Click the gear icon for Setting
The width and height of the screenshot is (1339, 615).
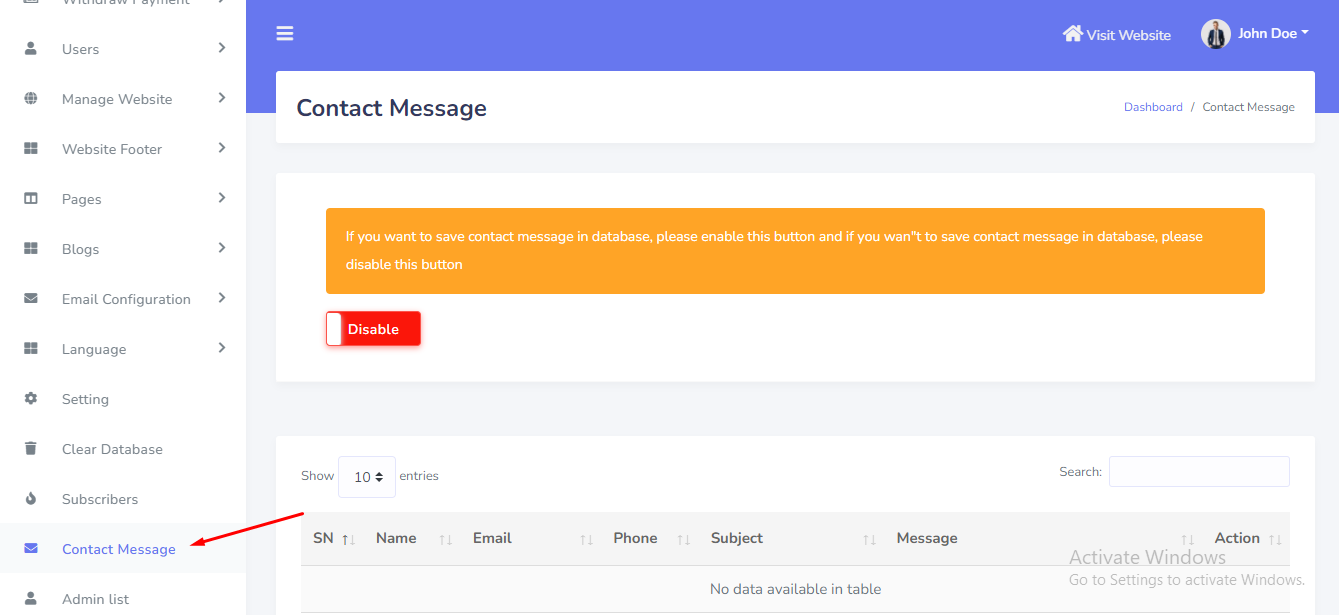pyautogui.click(x=31, y=398)
